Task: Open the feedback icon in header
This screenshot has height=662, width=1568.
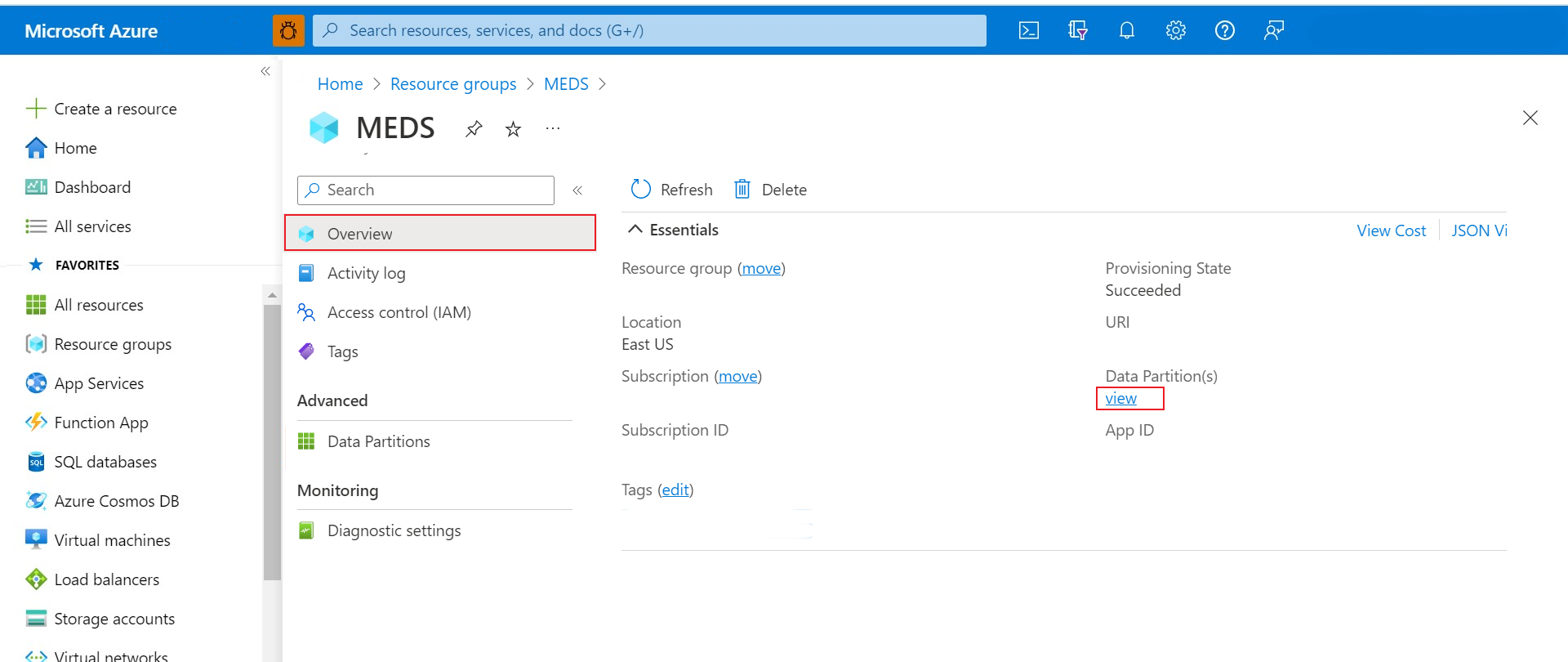Action: (x=1274, y=30)
